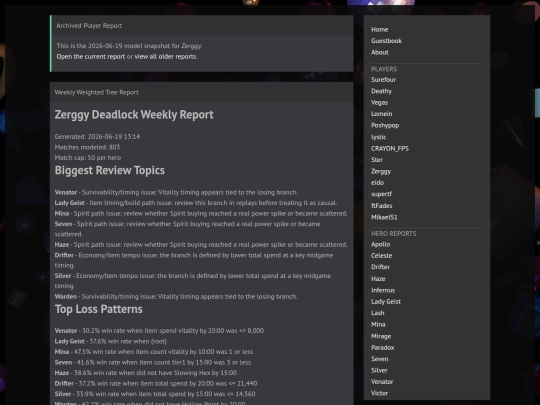Image resolution: width=540 pixels, height=405 pixels.
Task: Open Celeste hero report
Action: point(382,256)
